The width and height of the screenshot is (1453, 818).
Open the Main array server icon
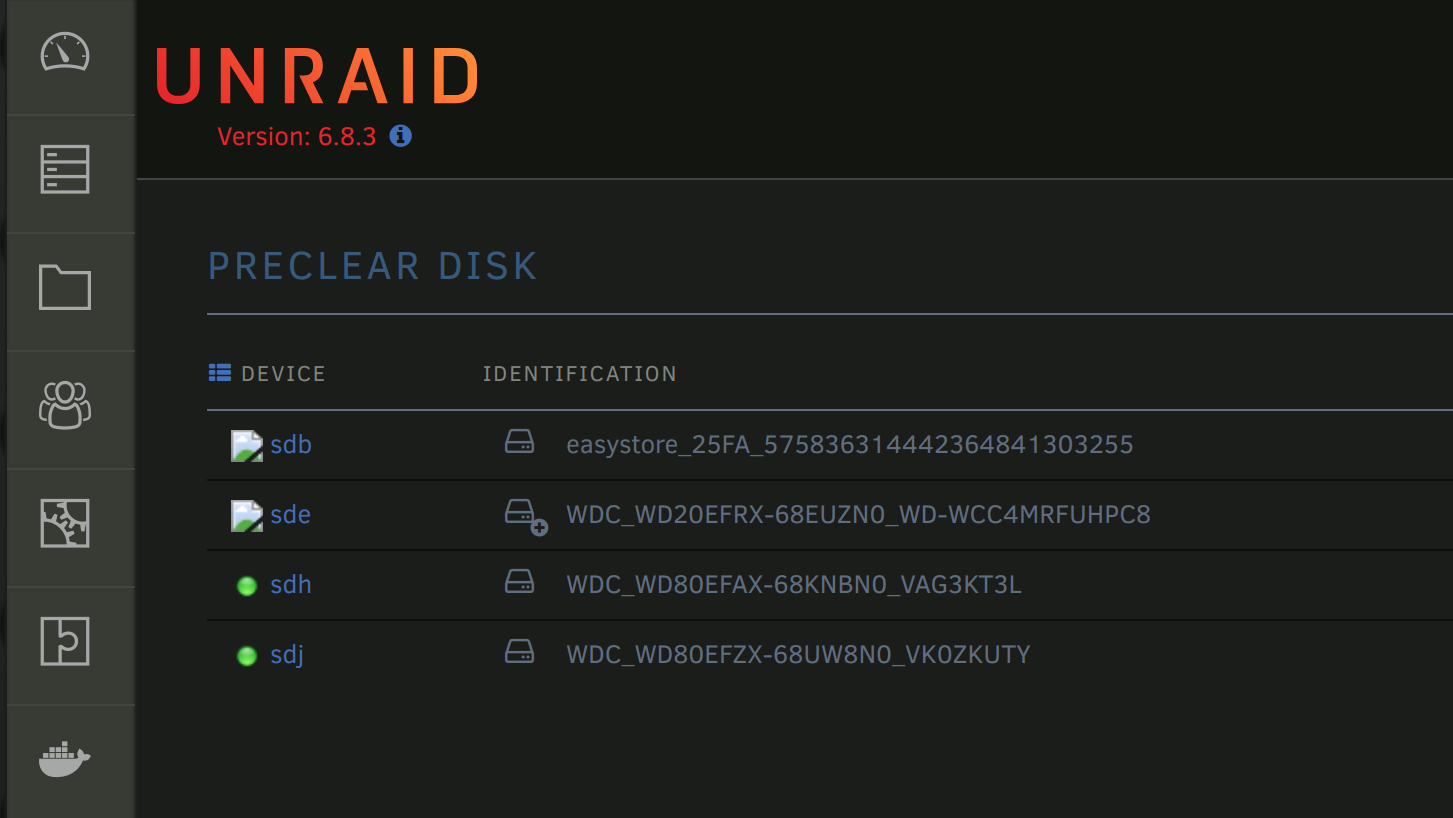tap(65, 170)
